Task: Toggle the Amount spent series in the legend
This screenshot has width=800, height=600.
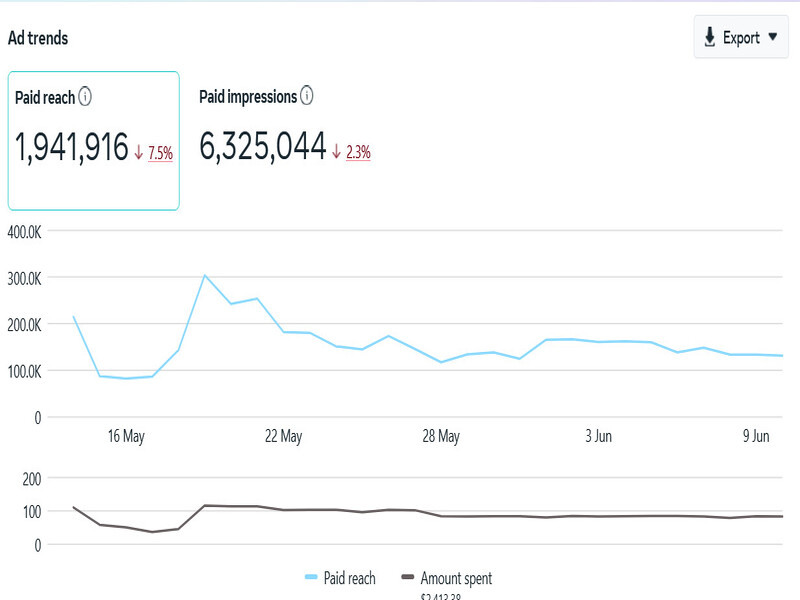Action: coord(457,578)
